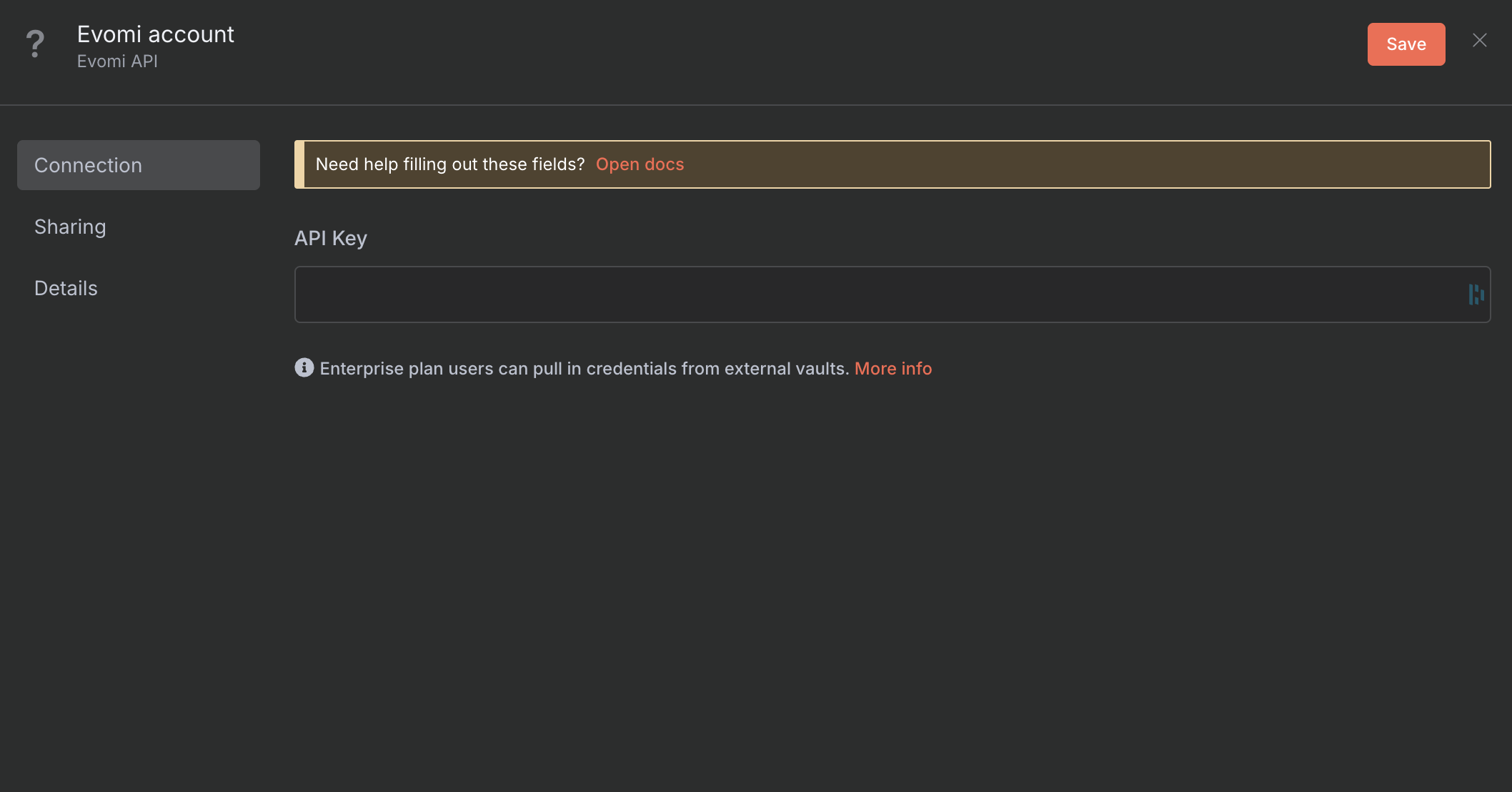Viewport: 1512px width, 792px height.
Task: Close the Evomi account dialog
Action: (1479, 41)
